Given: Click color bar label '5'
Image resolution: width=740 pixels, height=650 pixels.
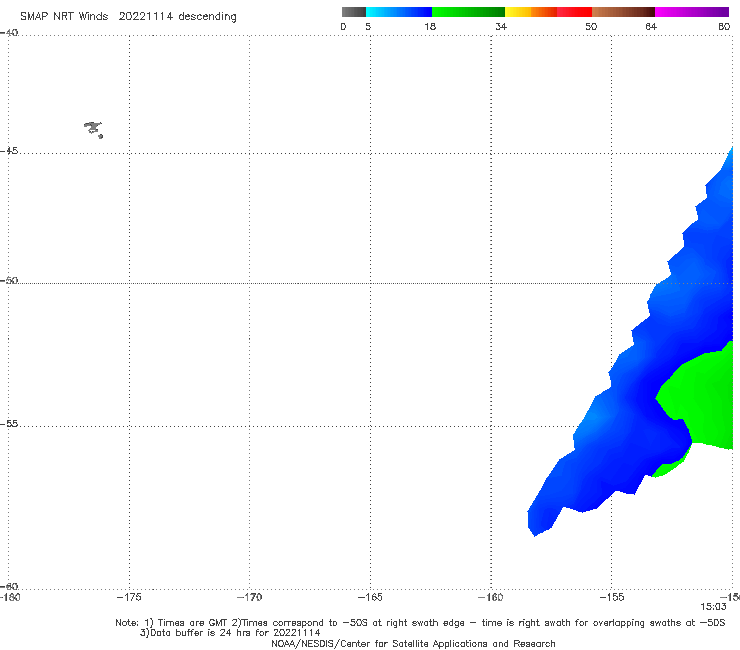Looking at the screenshot, I should (x=368, y=27).
